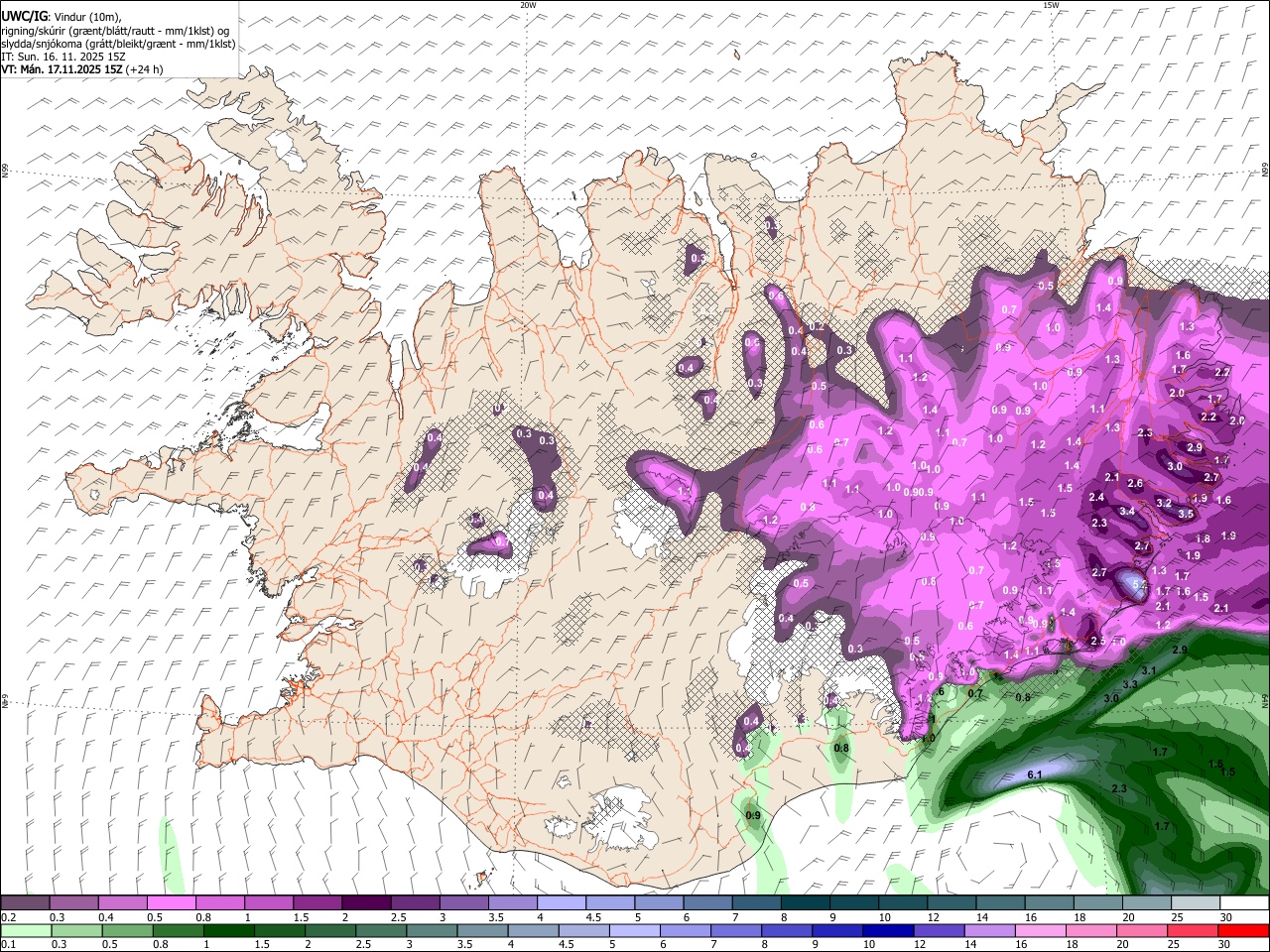Choose the 4 light lavender upper-scale swatch
1270x952 pixels.
pos(560,902)
